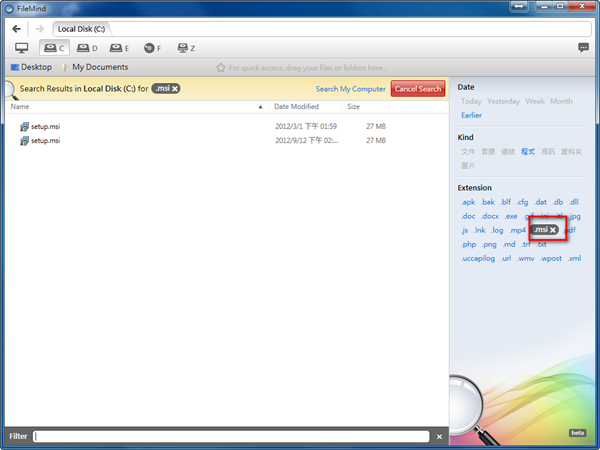Filter date by Earlier
This screenshot has height=450, width=600.
coord(471,115)
